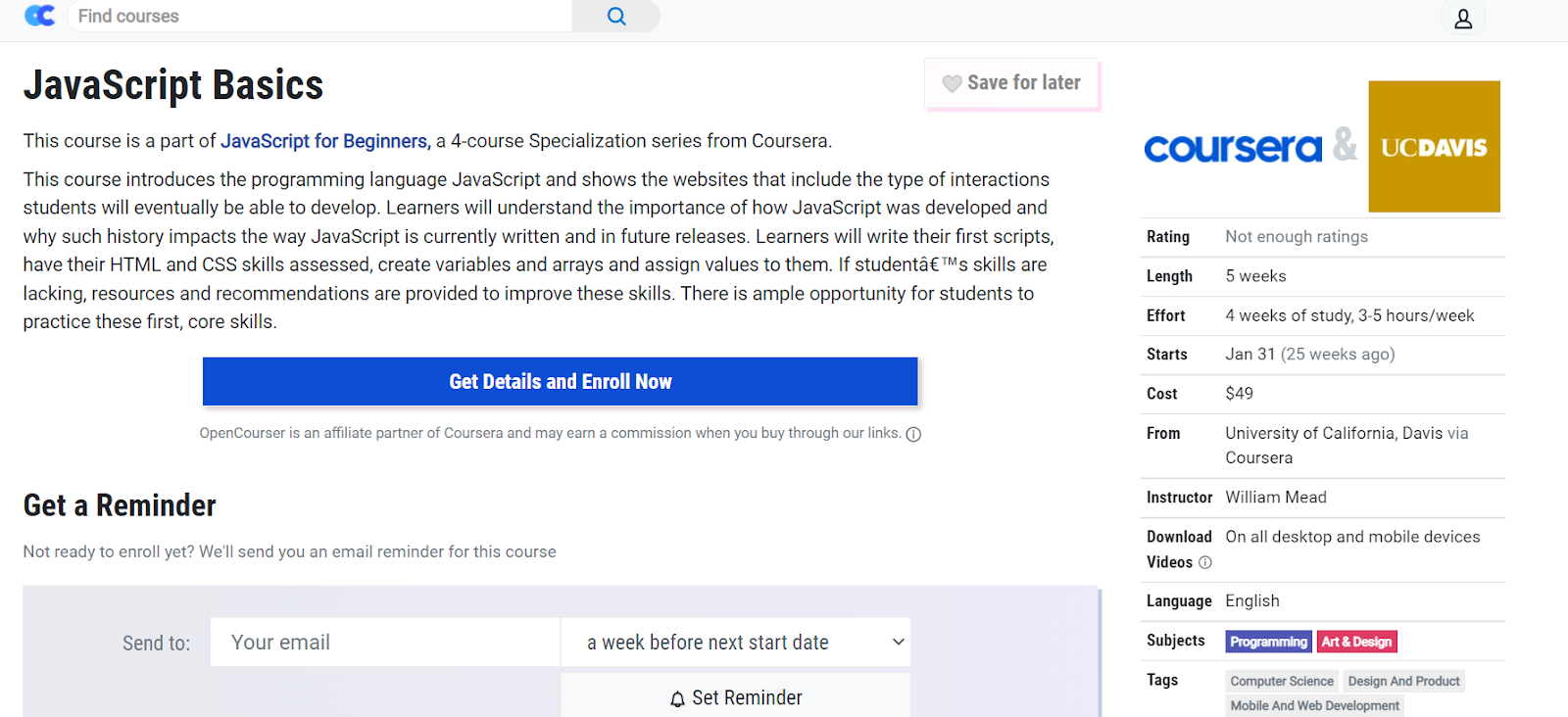Click the OpenCourser logo icon

[39, 16]
